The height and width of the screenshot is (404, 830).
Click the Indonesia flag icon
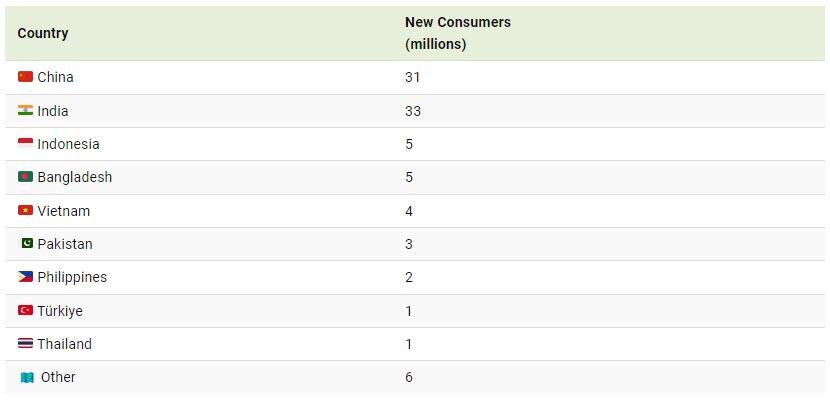click(25, 144)
